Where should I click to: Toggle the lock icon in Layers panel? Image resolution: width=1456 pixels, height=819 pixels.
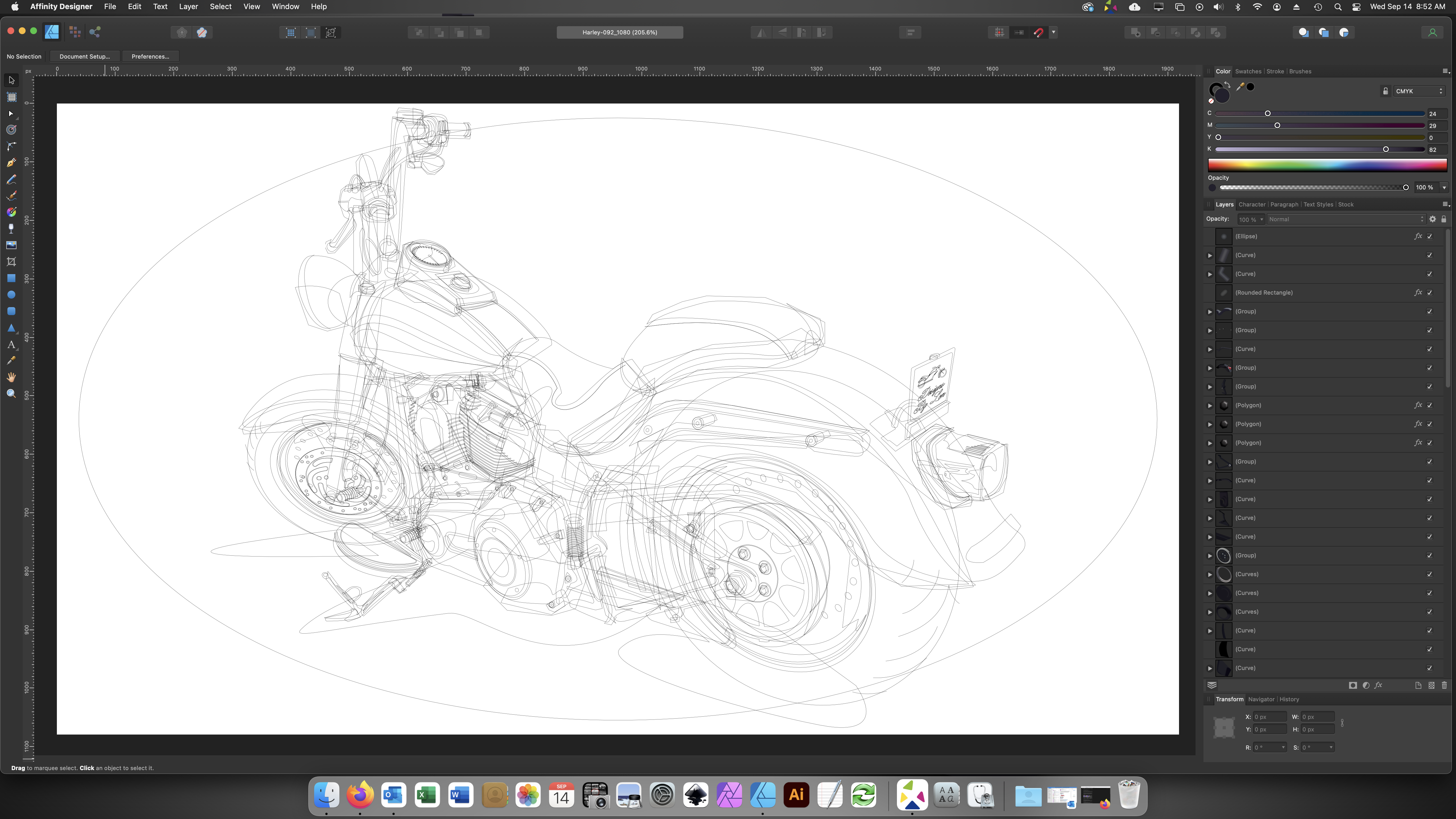click(1443, 219)
